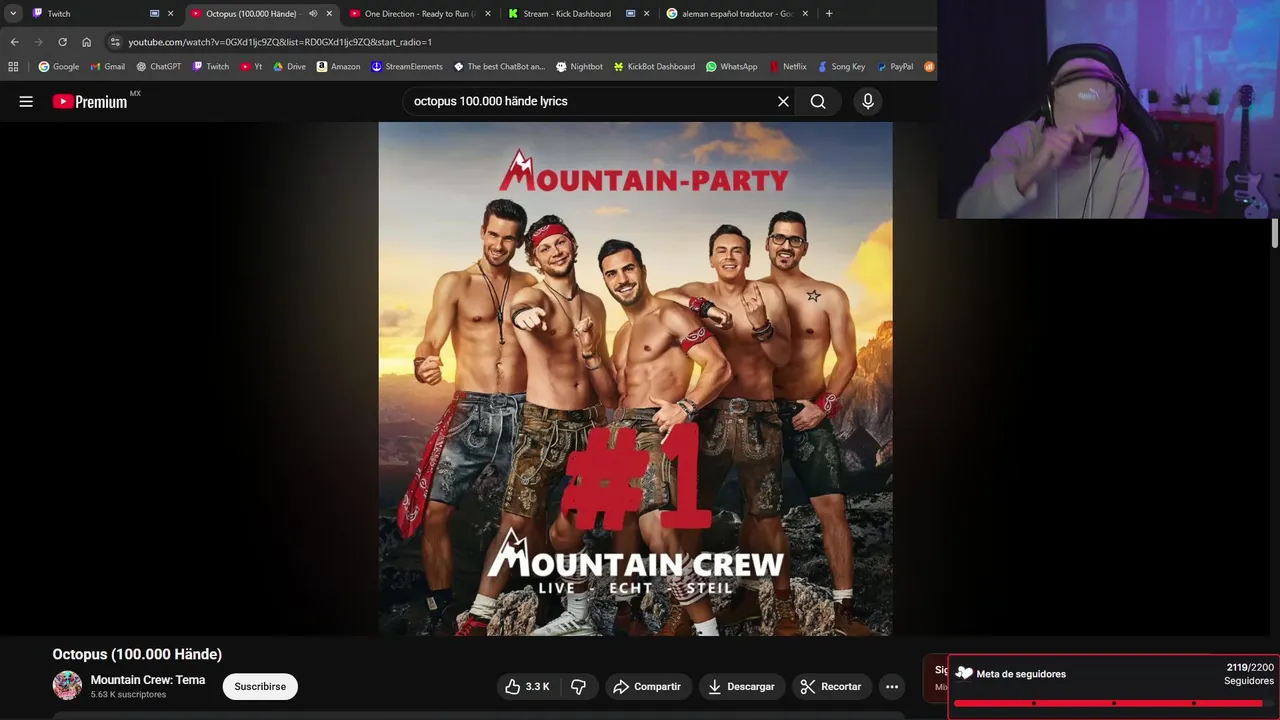Click the Octopus (100.000 Hände) video title
Viewport: 1280px width, 720px height.
[137, 654]
